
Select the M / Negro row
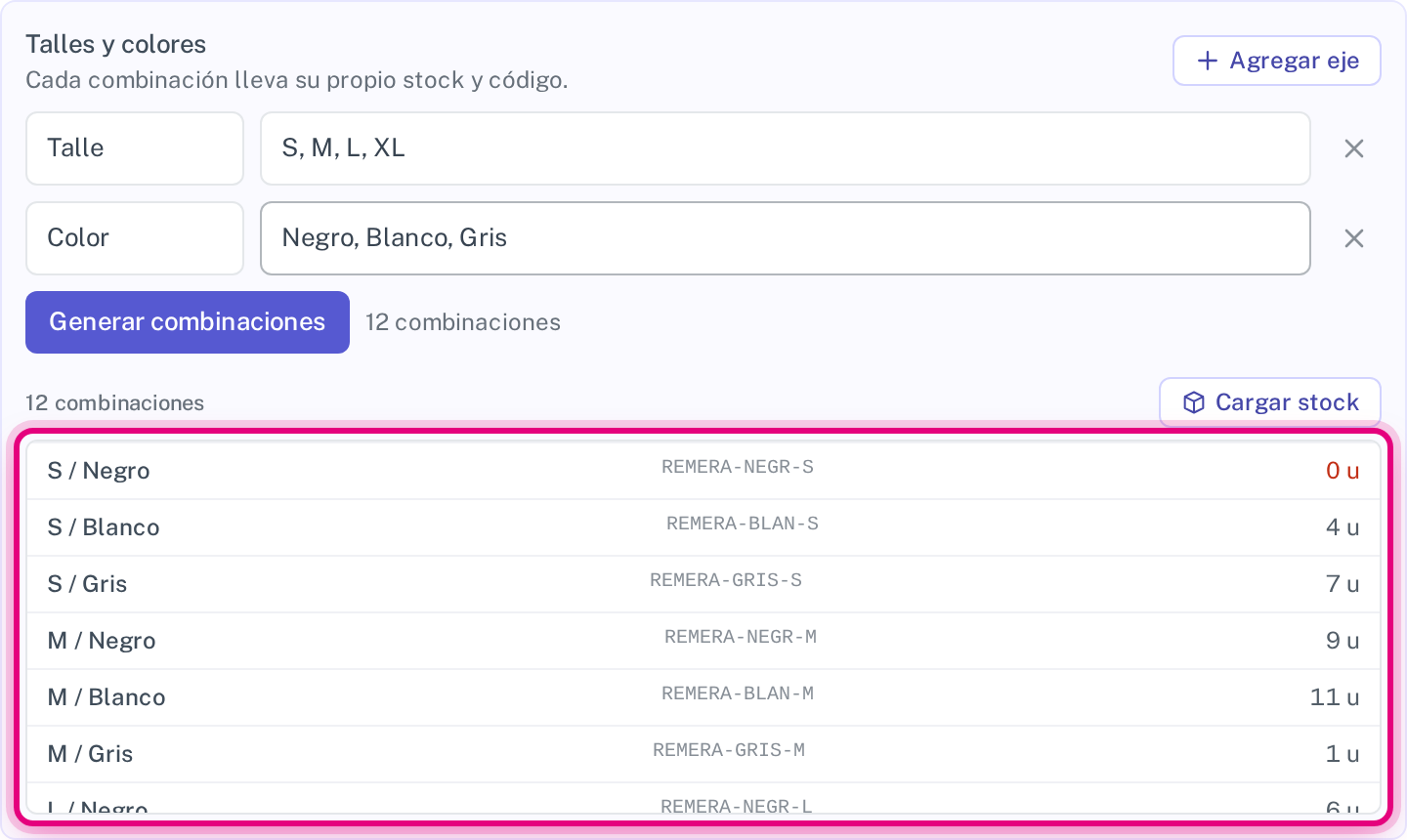point(703,641)
